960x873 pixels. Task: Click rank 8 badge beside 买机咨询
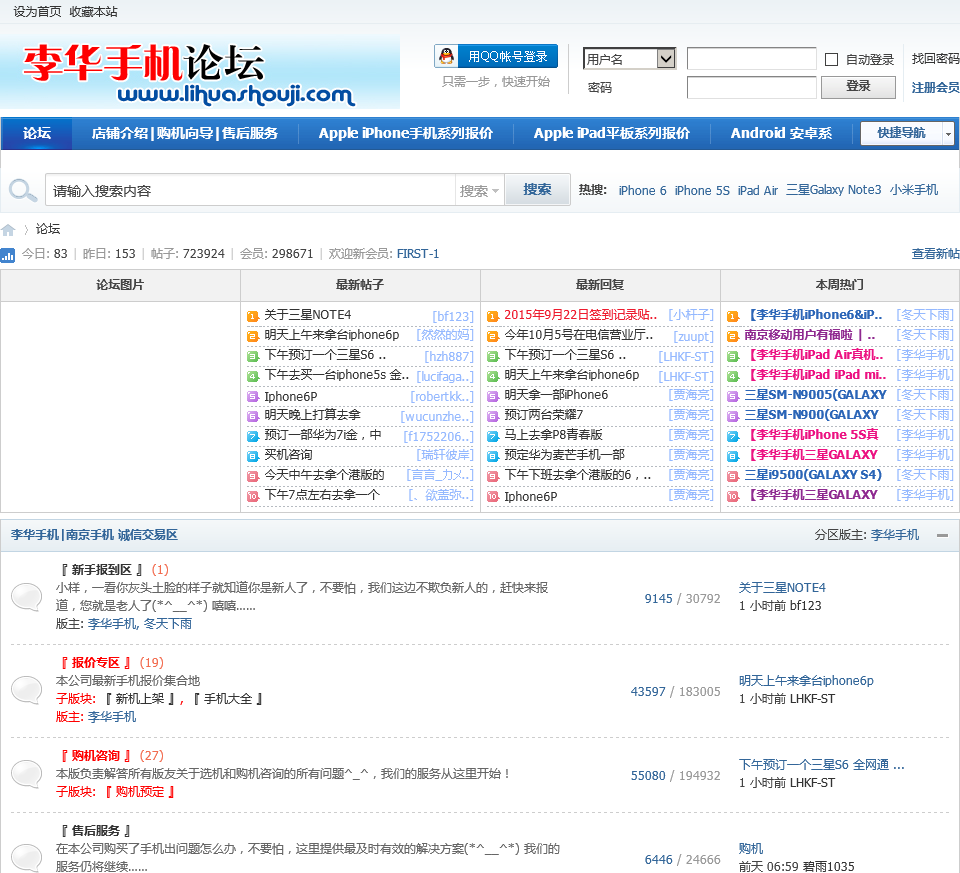tap(253, 456)
